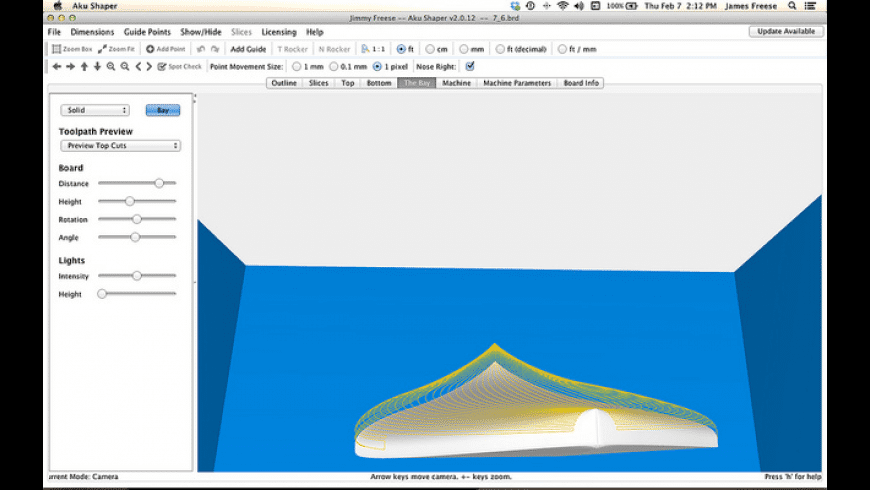Click the zoom in magnifier icon
870x490 pixels.
(111, 67)
